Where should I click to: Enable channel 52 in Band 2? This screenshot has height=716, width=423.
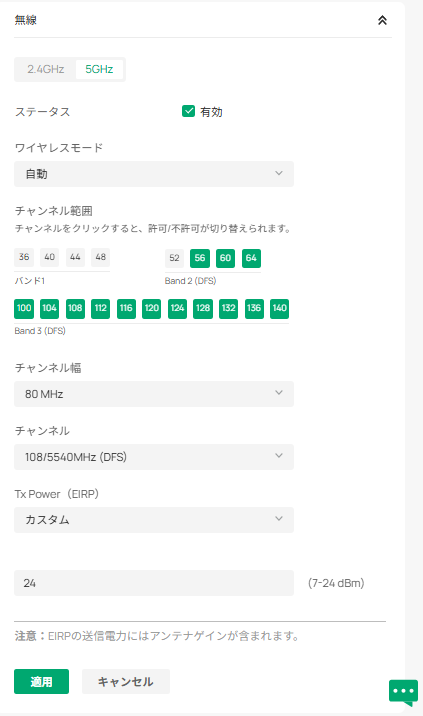[x=174, y=258]
